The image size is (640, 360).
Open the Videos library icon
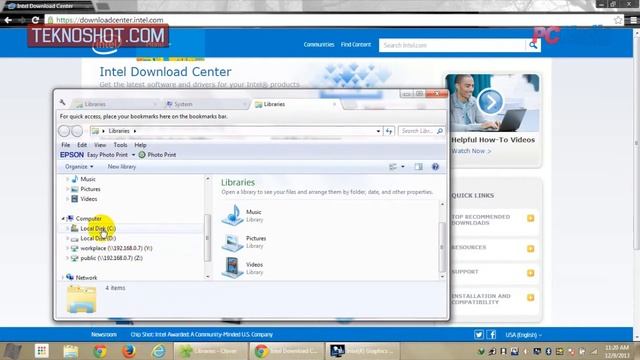[233, 268]
